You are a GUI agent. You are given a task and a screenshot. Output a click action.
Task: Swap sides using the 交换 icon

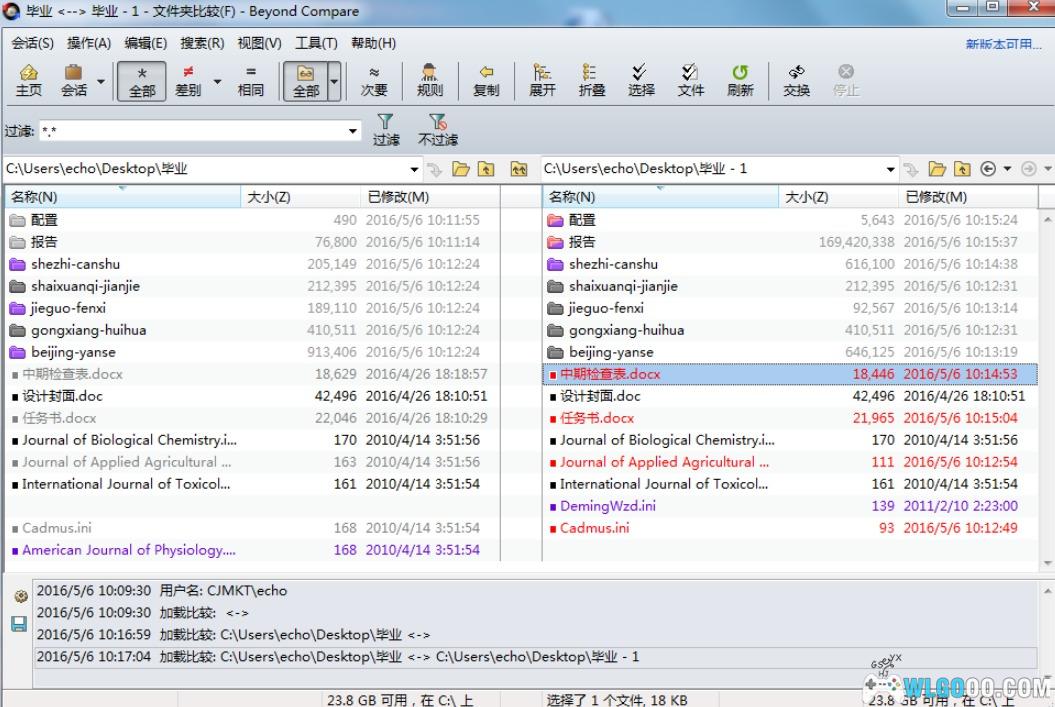pyautogui.click(x=796, y=80)
